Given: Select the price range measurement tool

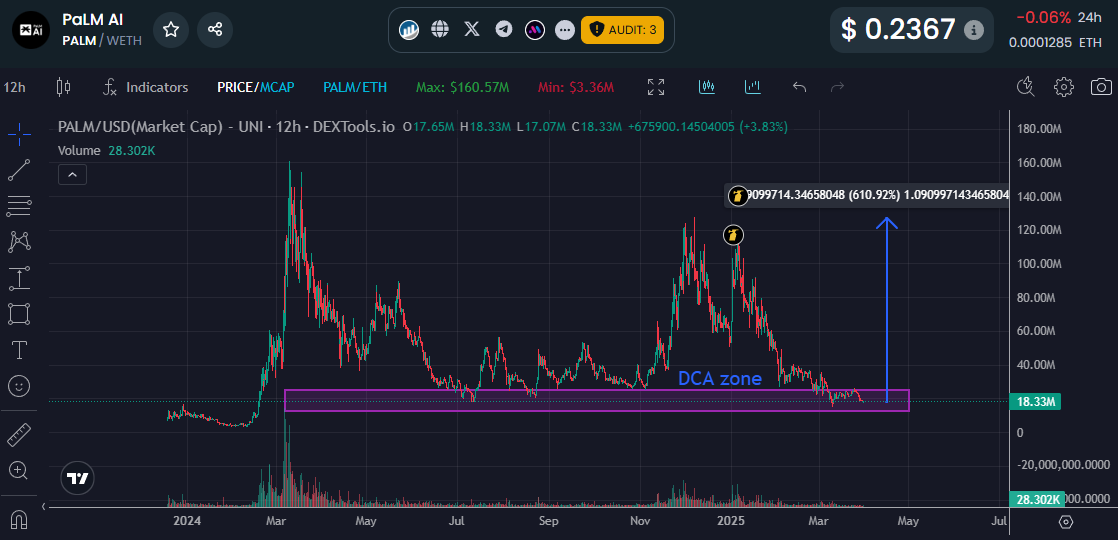Looking at the screenshot, I should [x=19, y=278].
